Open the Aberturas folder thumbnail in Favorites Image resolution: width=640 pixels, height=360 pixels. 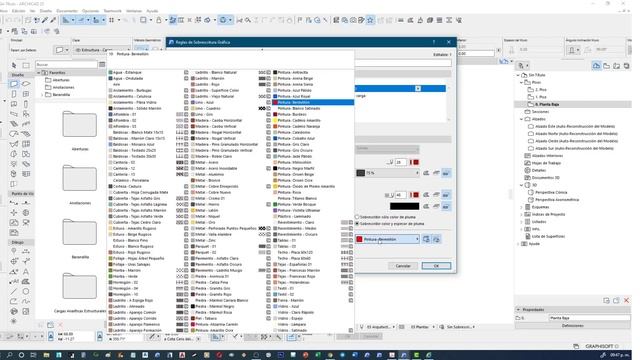point(80,124)
